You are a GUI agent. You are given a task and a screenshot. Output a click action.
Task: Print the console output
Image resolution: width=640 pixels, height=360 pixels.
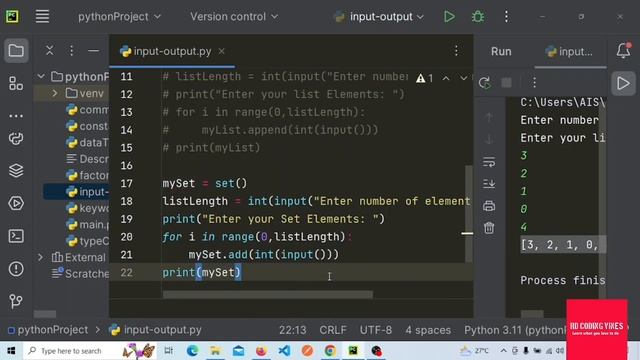489,206
